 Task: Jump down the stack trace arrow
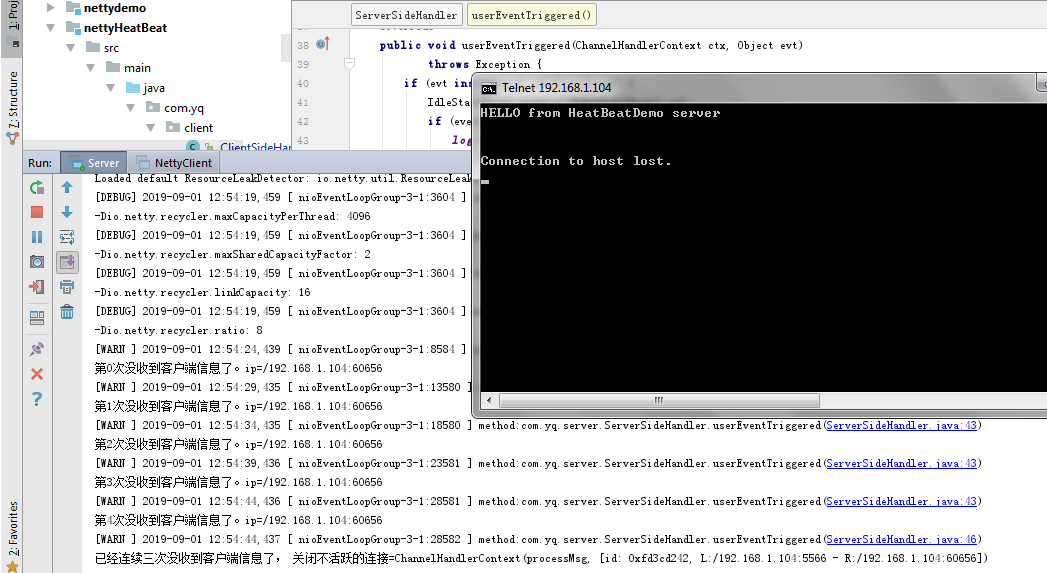point(67,212)
